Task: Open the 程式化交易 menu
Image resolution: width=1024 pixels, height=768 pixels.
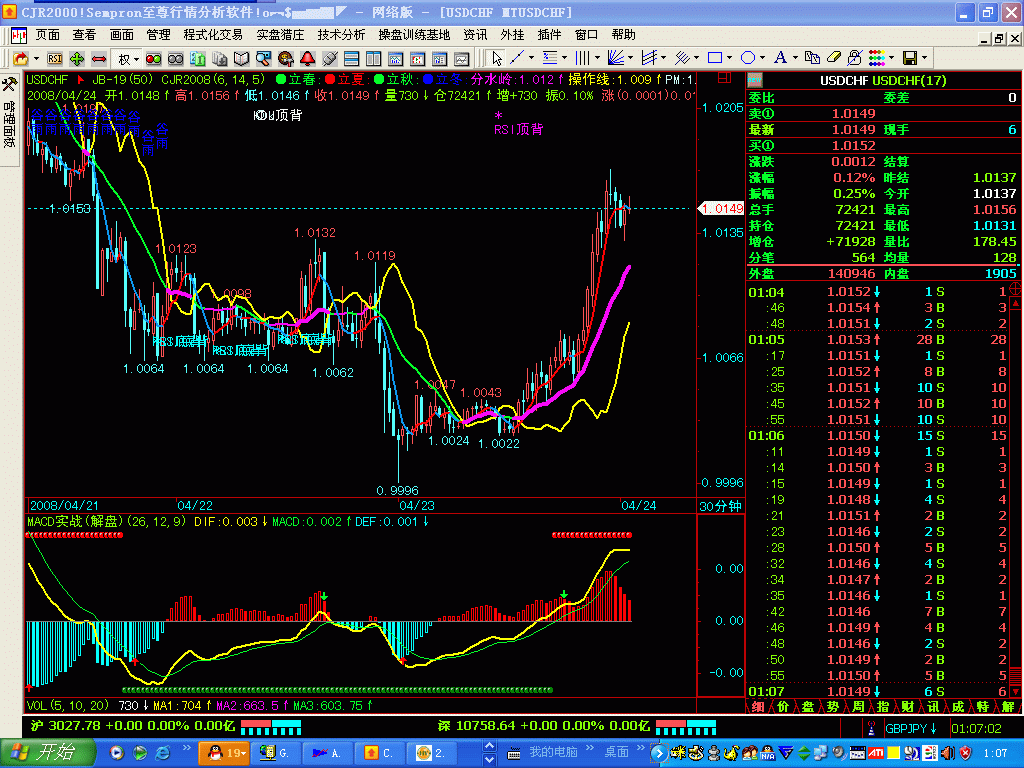Action: (213, 34)
